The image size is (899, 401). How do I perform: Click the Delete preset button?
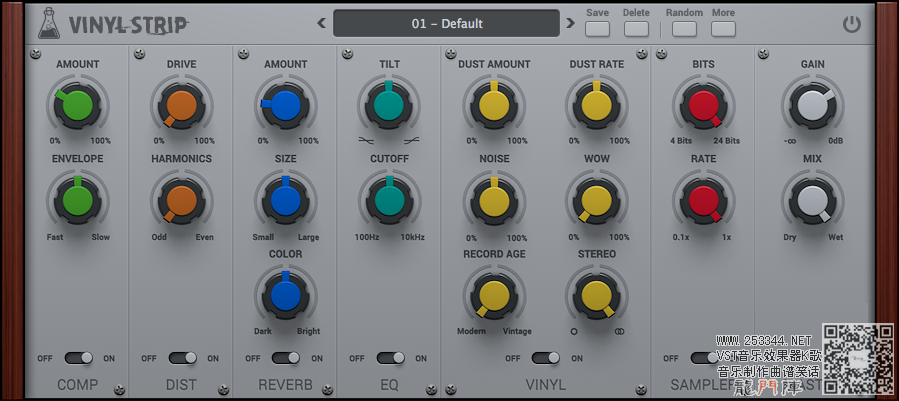click(636, 29)
